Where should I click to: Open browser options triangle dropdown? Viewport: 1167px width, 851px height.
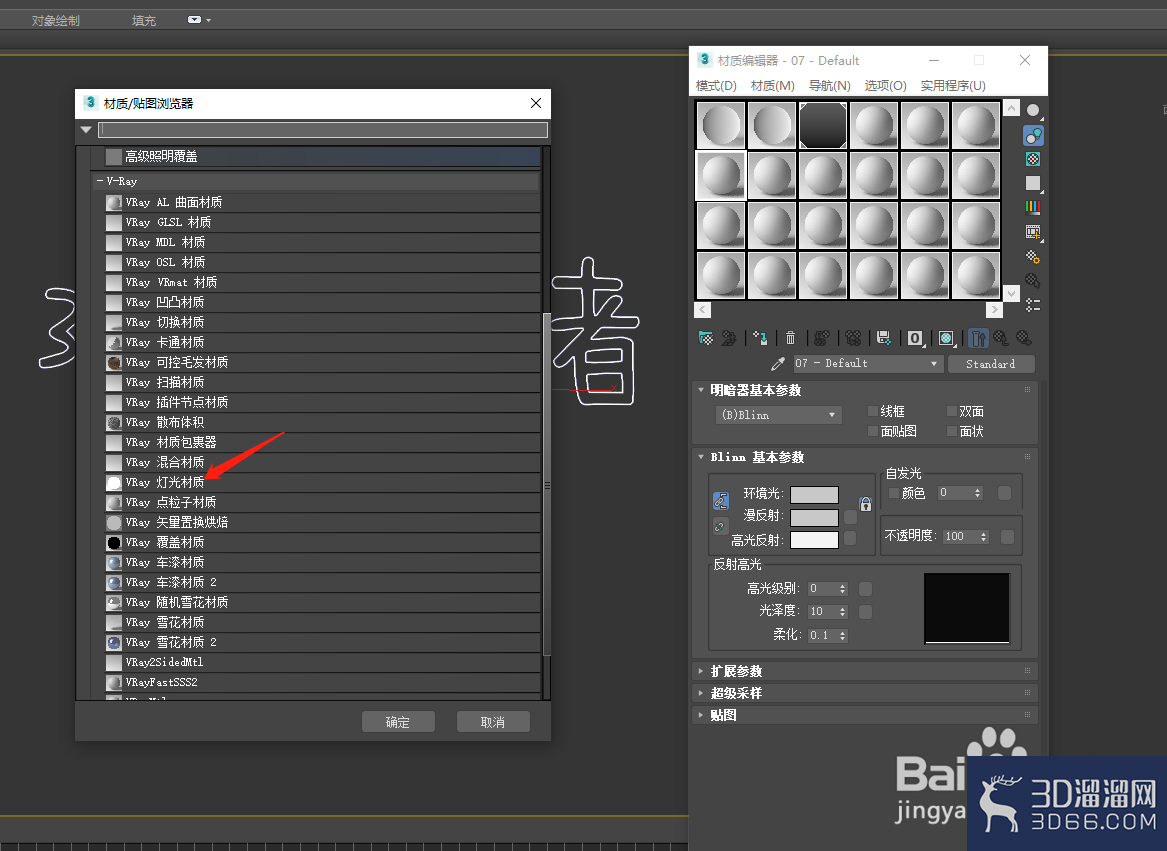tap(86, 130)
